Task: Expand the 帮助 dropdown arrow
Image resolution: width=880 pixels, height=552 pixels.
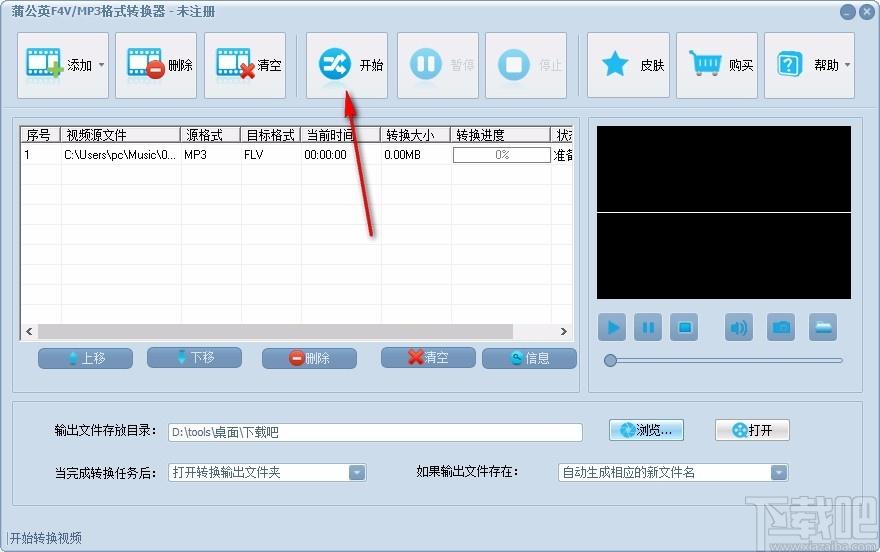Action: tap(847, 65)
